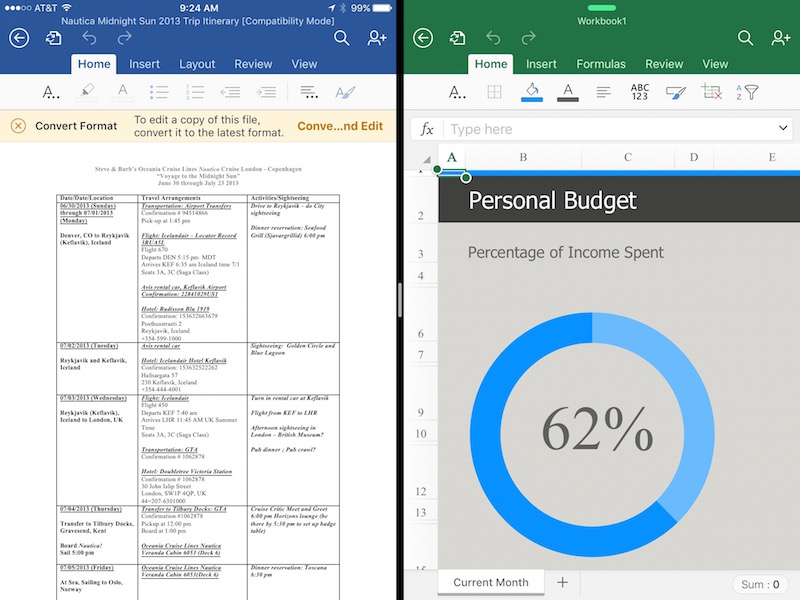Select all cells using the corner triangle
The height and width of the screenshot is (600, 800).
click(426, 158)
